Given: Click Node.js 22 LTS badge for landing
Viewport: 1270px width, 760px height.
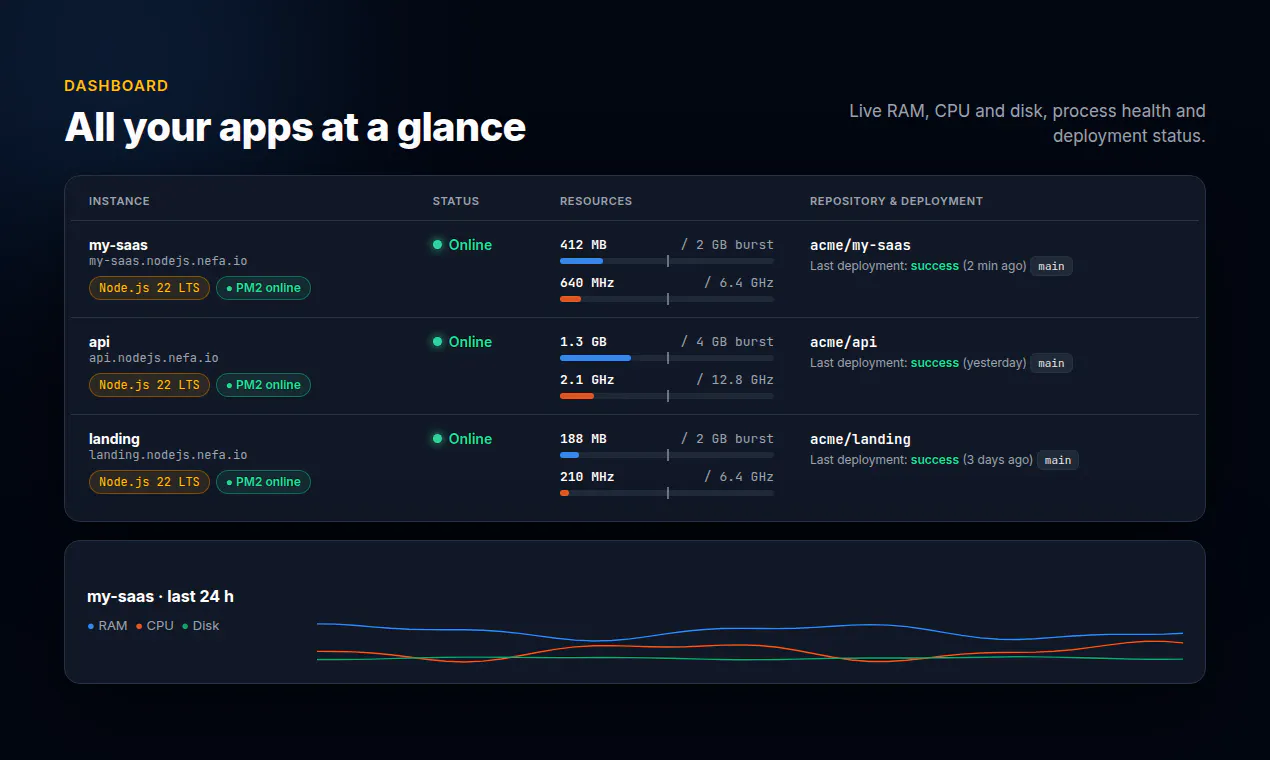Looking at the screenshot, I should click(x=149, y=482).
